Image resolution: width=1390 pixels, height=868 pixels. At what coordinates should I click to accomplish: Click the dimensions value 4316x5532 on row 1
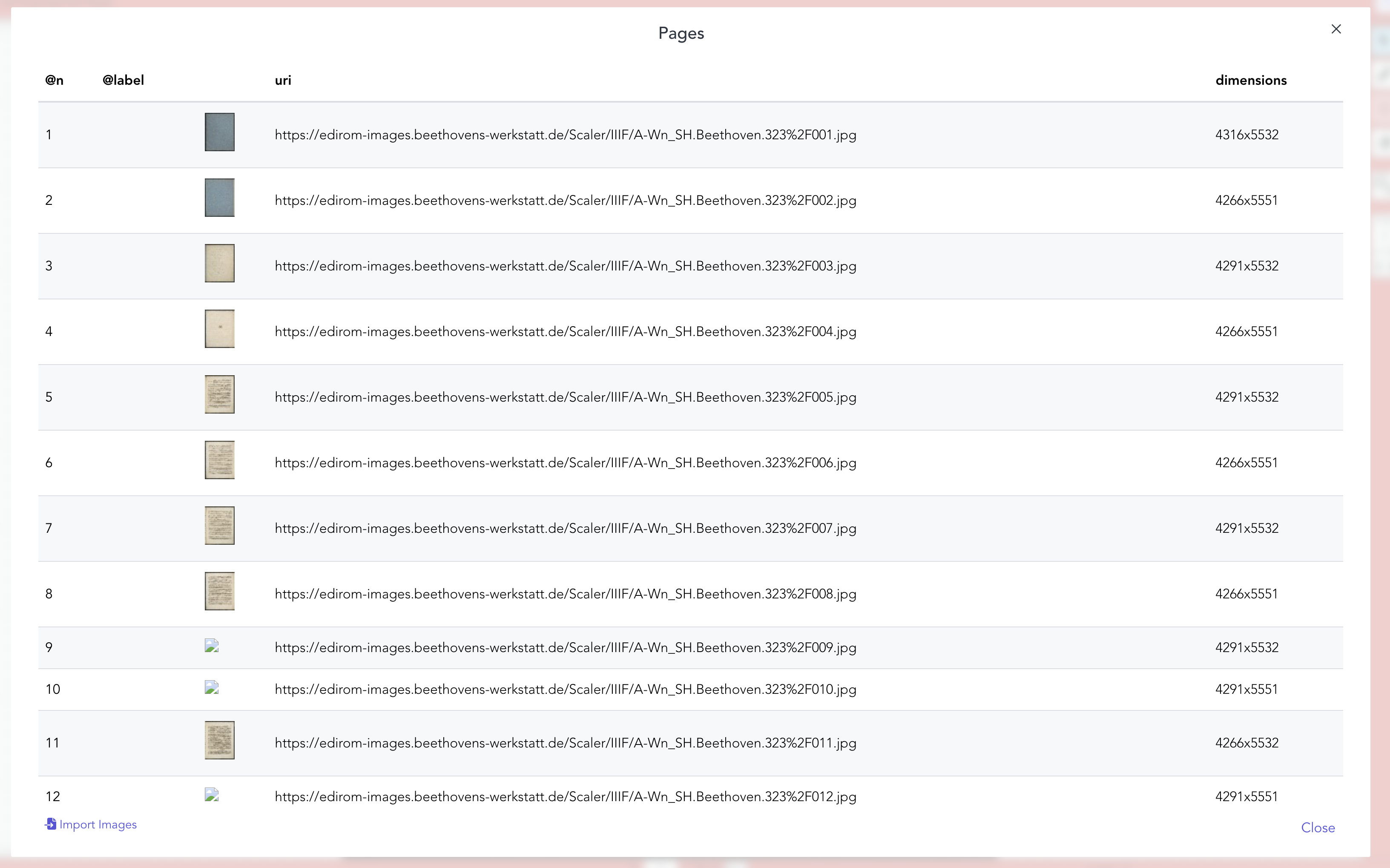coord(1246,134)
